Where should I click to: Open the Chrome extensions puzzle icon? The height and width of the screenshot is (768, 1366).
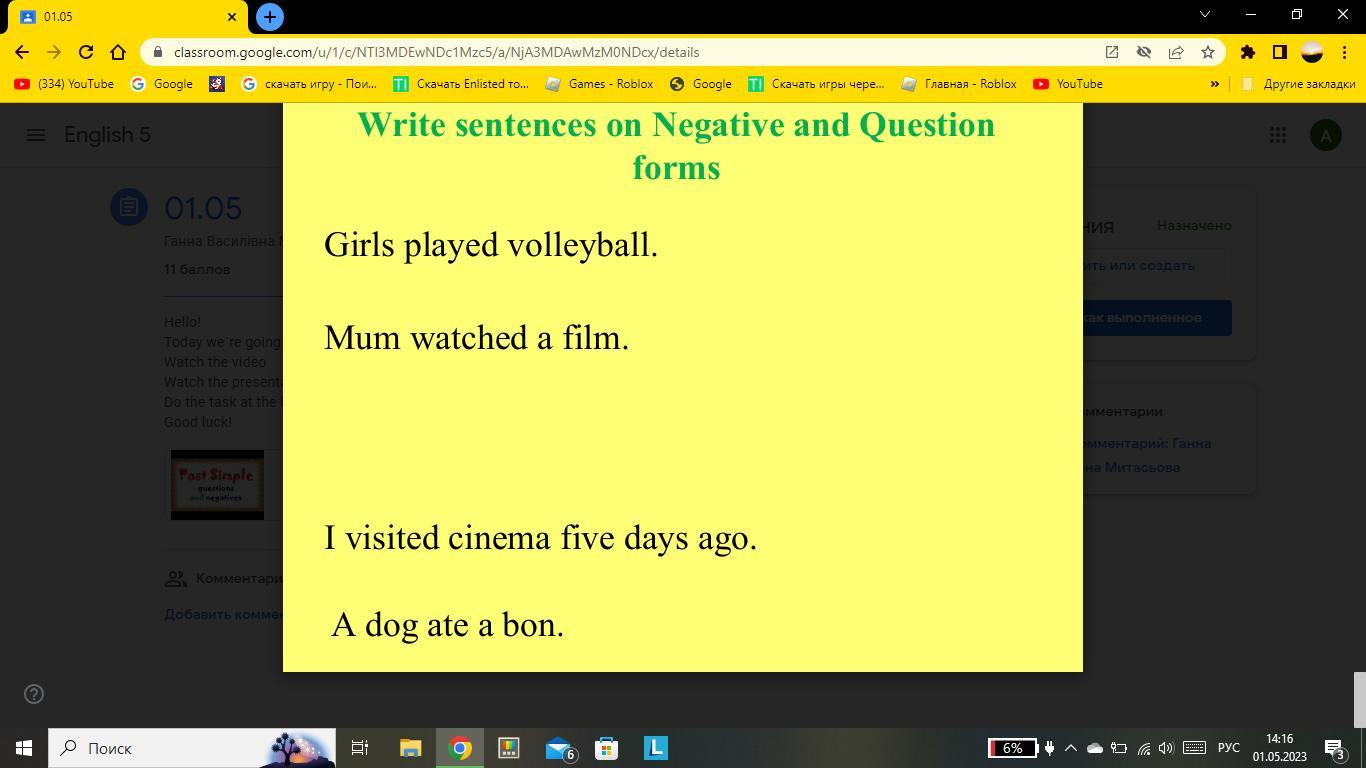coord(1247,52)
